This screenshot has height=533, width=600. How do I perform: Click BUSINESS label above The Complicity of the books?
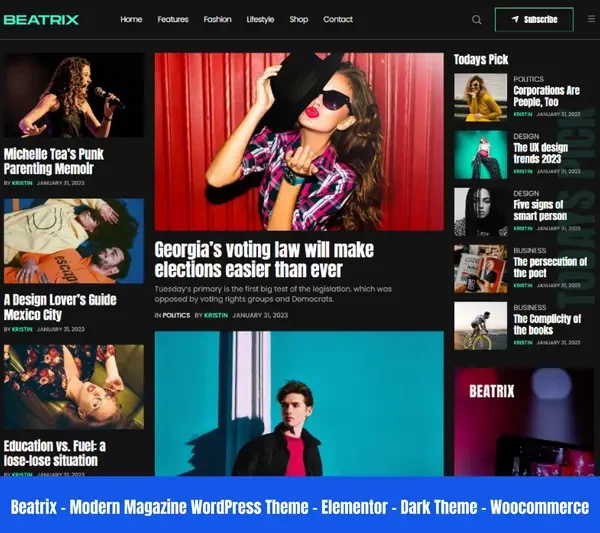[530, 307]
